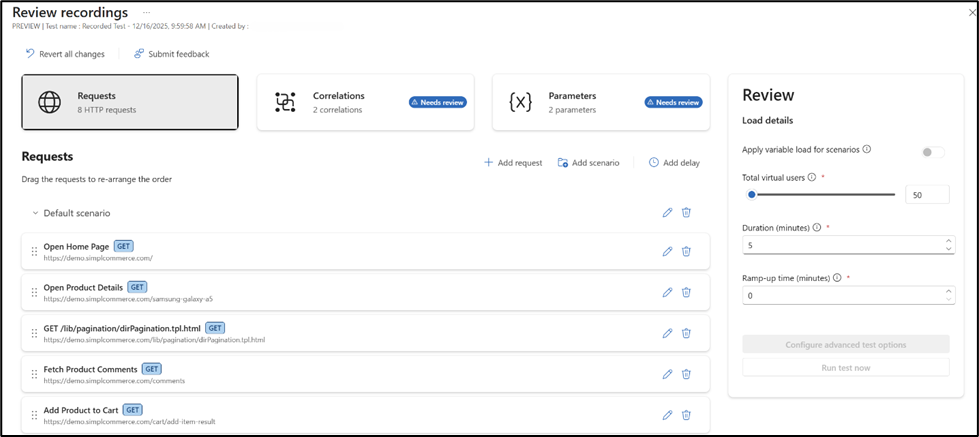Click the virtual users number field

pyautogui.click(x=926, y=195)
